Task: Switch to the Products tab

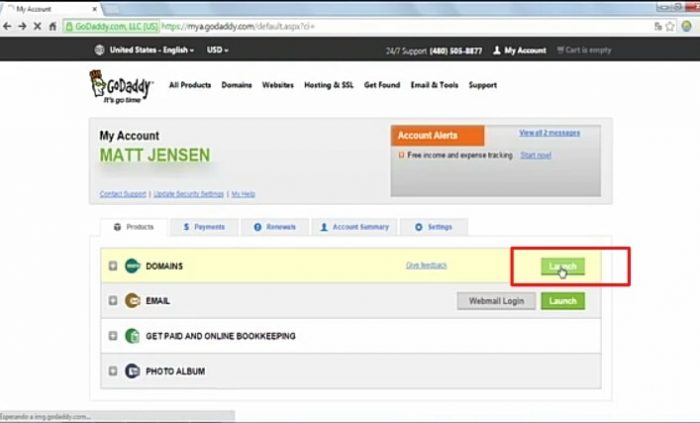Action: [x=134, y=227]
